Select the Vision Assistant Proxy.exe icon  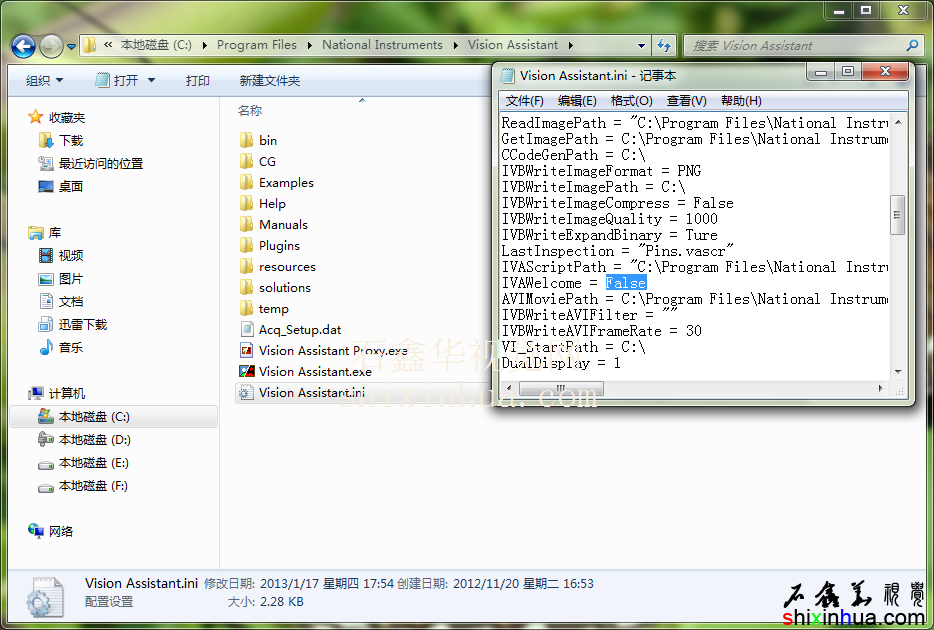pyautogui.click(x=246, y=350)
